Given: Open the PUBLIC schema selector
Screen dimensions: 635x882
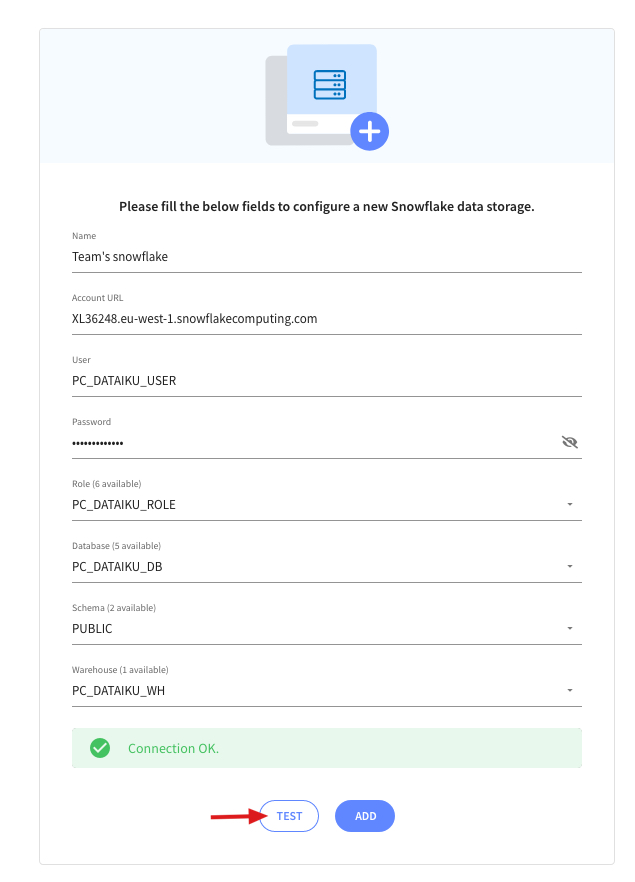Looking at the screenshot, I should point(327,628).
